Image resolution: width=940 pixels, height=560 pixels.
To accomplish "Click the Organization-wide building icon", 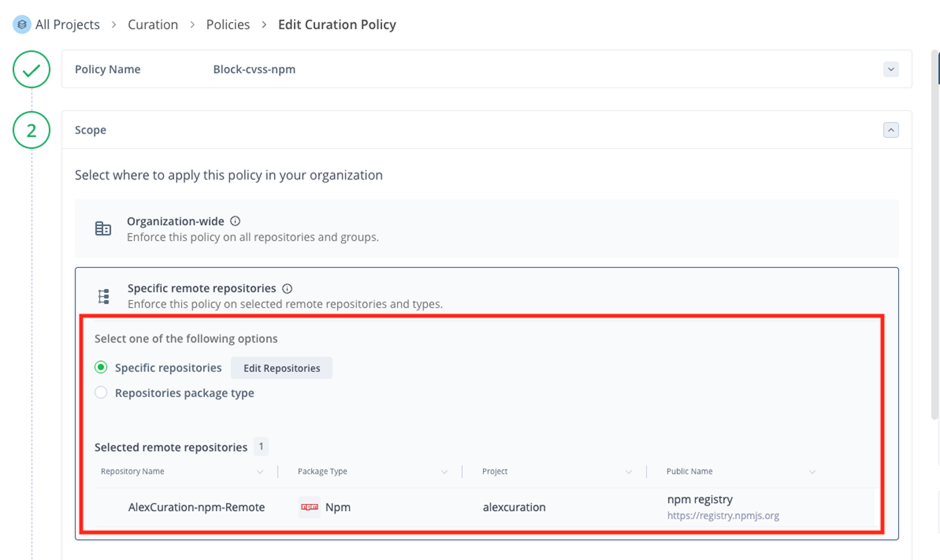I will coord(103,229).
